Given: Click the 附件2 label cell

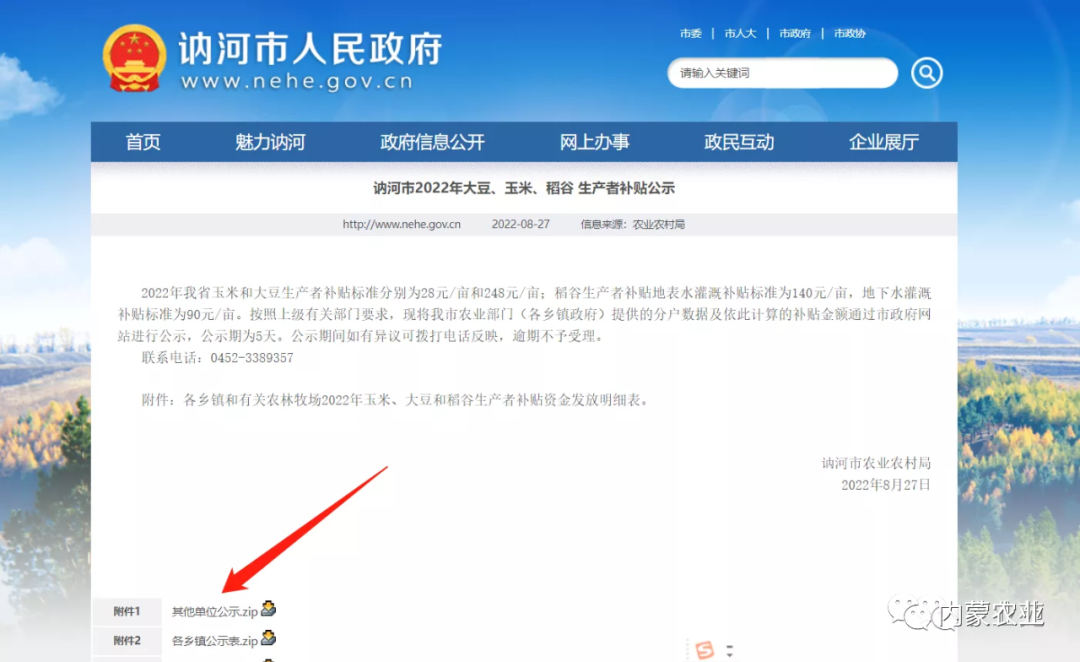Looking at the screenshot, I should coord(127,641).
